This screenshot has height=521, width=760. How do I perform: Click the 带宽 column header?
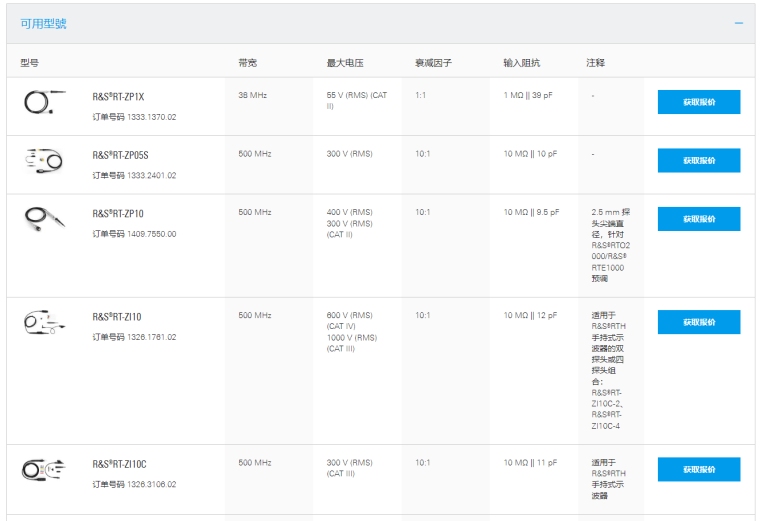click(x=248, y=63)
